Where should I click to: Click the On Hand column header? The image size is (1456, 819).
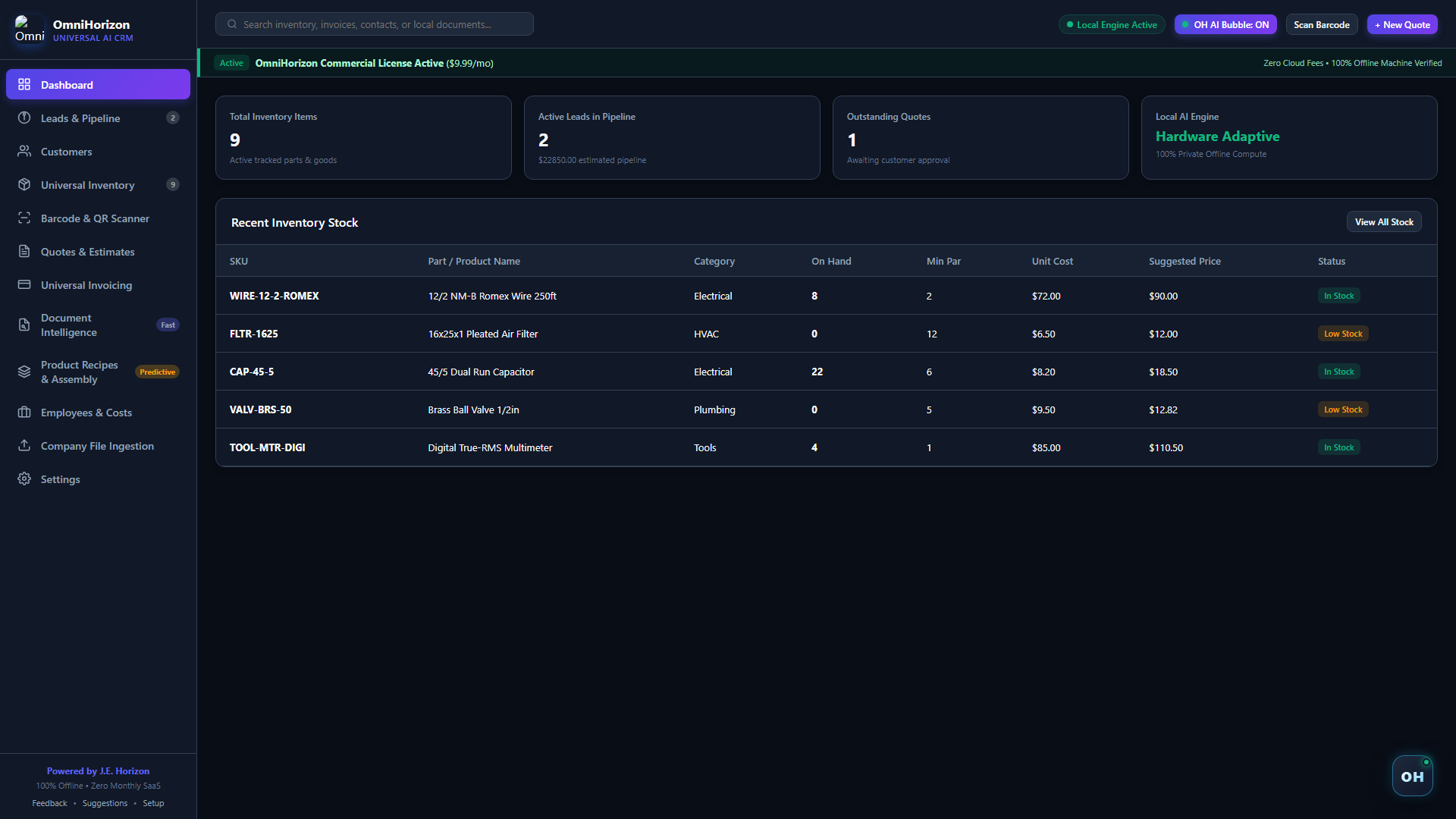831,261
